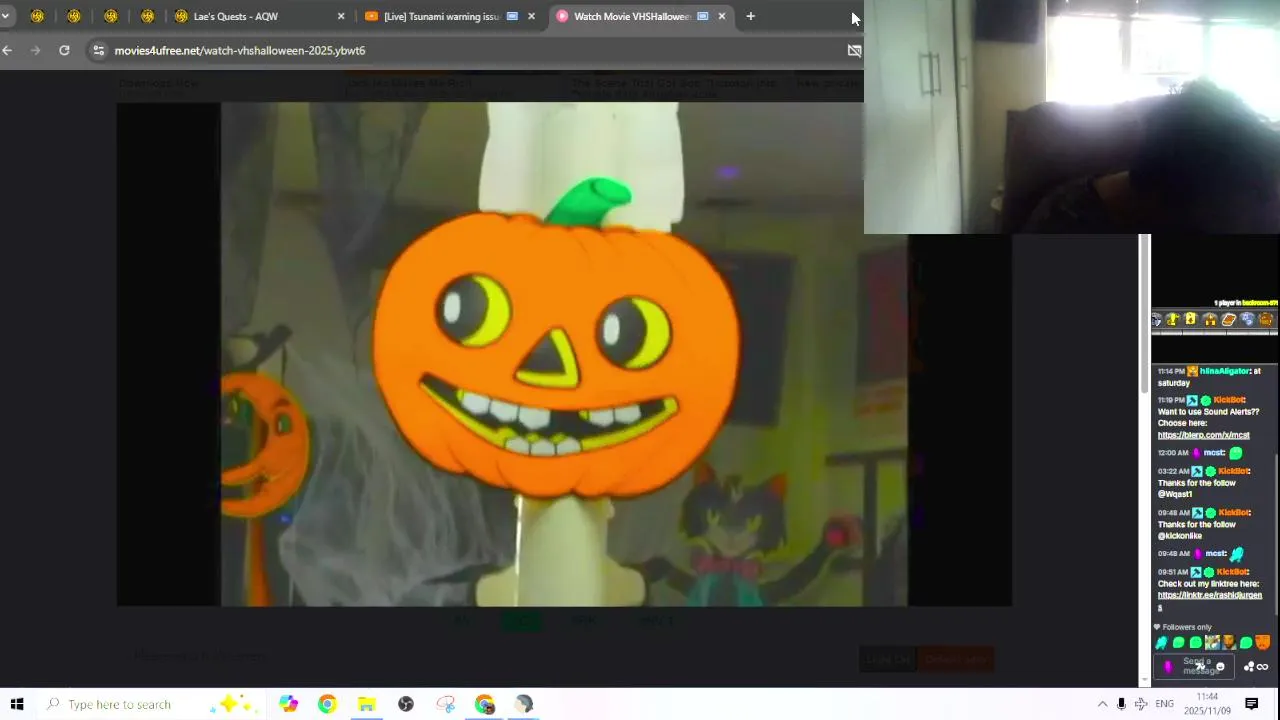Go forward in browser history
The width and height of the screenshot is (1280, 720).
(35, 50)
